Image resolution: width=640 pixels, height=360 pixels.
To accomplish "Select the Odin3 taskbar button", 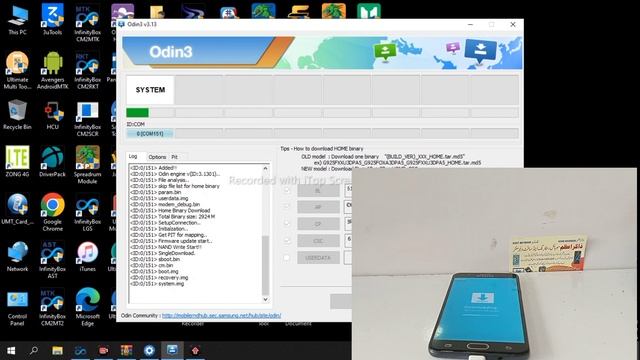I will 172,350.
